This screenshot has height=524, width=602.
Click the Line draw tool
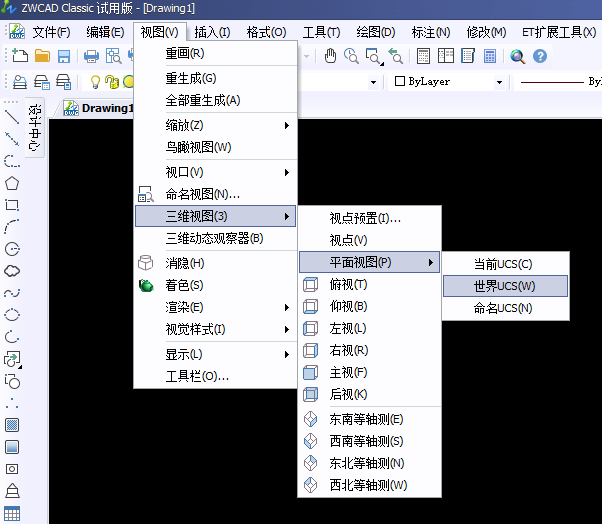point(12,116)
